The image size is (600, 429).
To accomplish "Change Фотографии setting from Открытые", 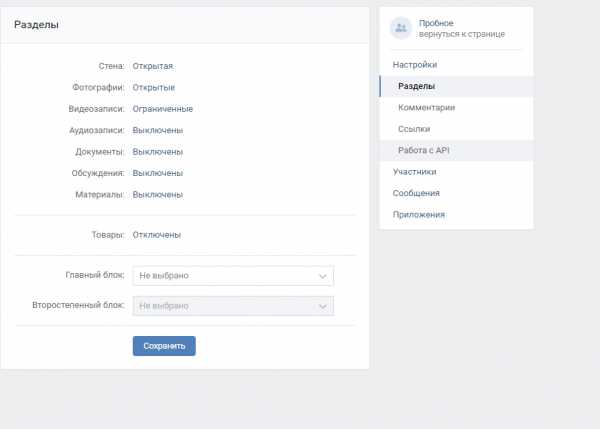I will [153, 88].
